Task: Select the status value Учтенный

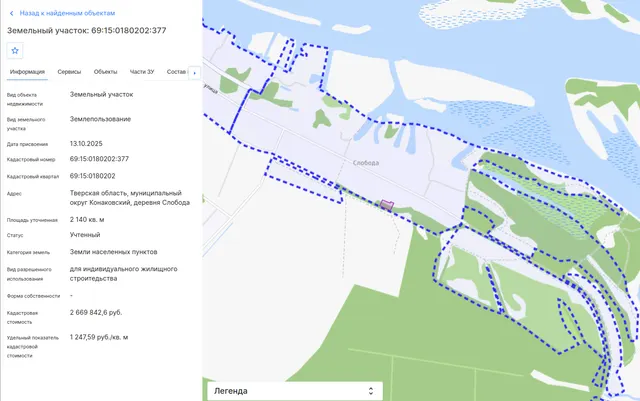Action: tap(85, 235)
